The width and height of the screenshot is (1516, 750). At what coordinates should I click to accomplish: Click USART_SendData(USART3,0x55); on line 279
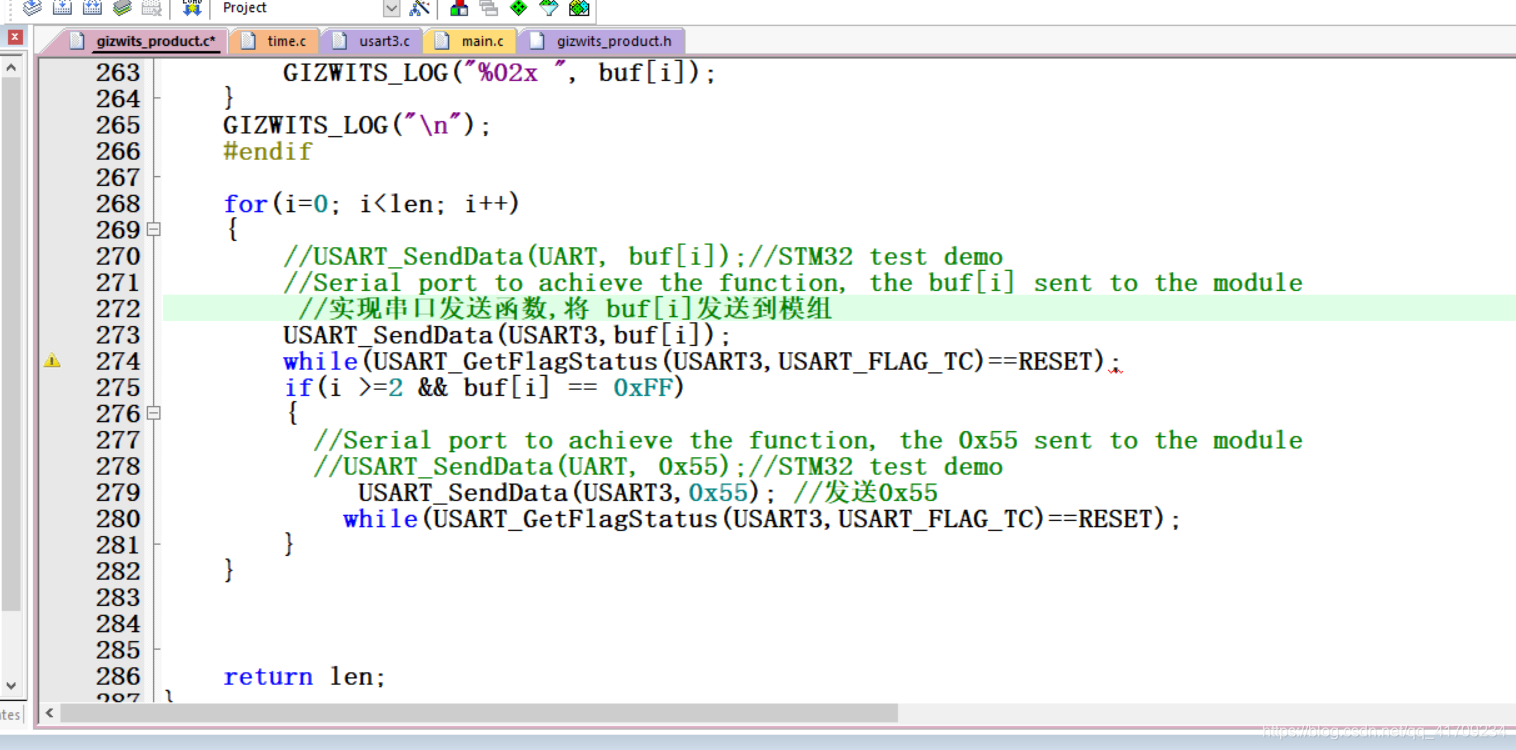(x=567, y=493)
